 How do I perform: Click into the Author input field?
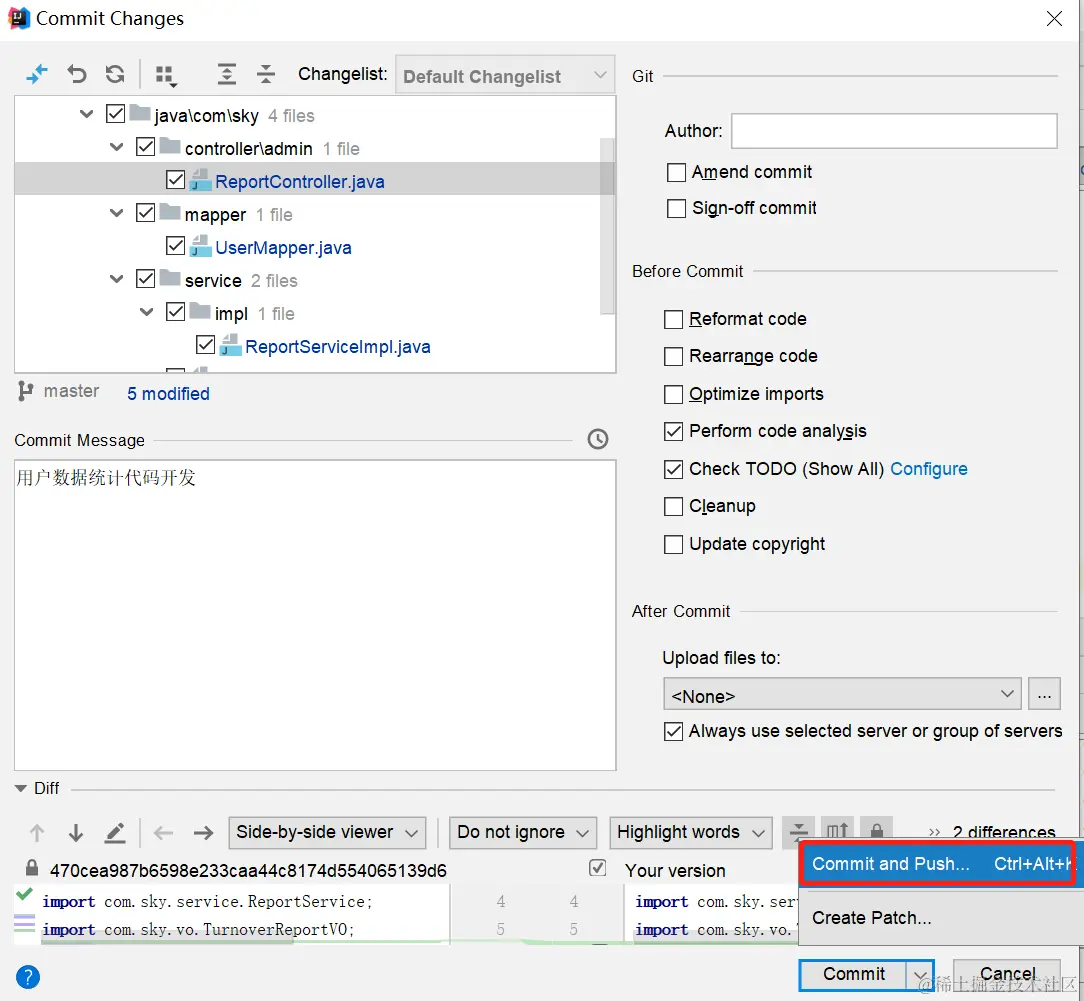pos(894,131)
